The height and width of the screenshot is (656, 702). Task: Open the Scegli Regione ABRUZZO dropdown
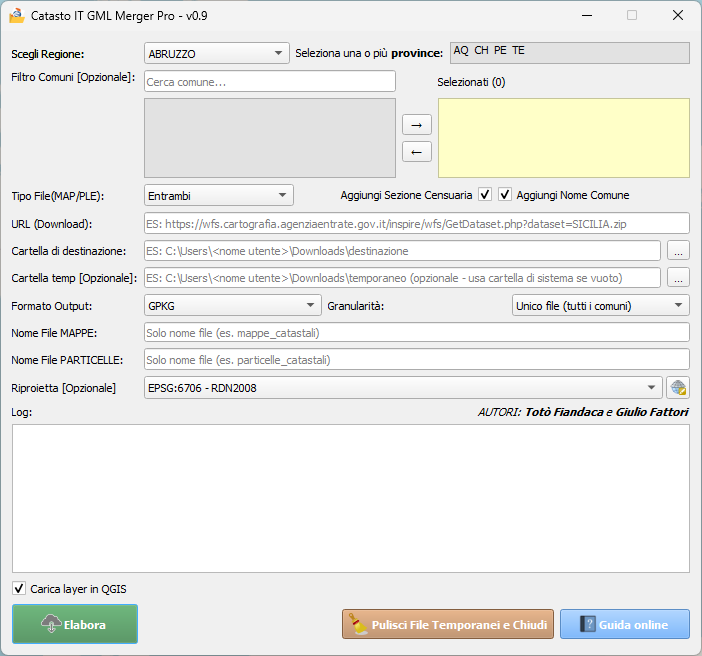[217, 54]
